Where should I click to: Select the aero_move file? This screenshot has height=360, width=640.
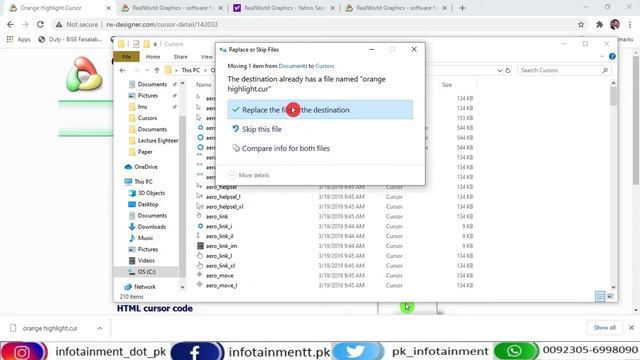(x=220, y=276)
